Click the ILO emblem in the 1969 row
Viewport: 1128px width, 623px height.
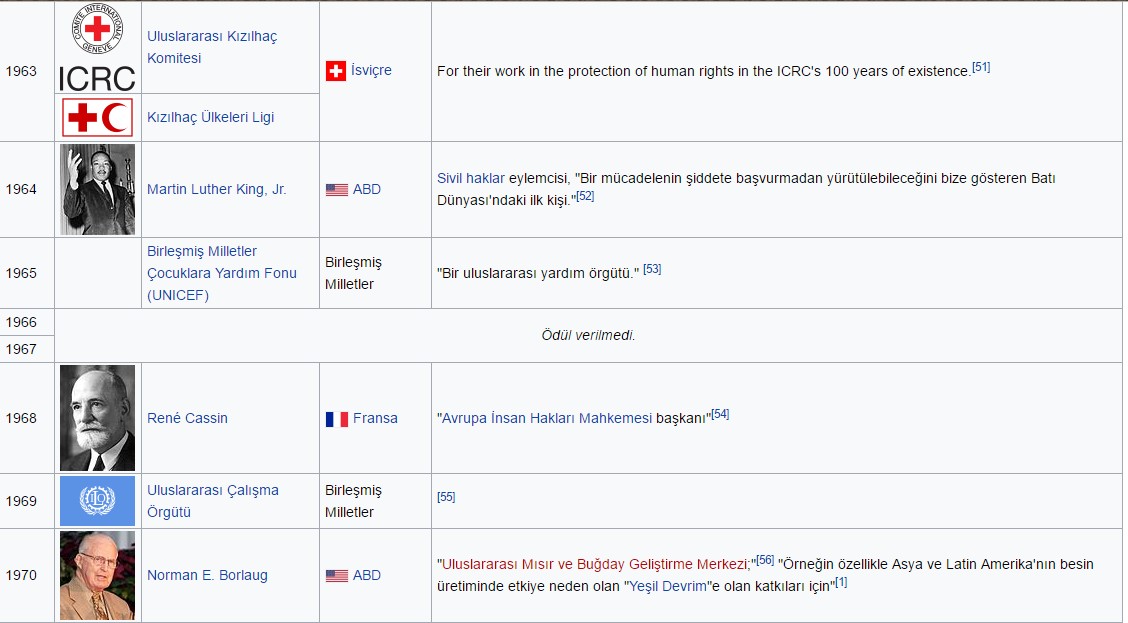(97, 501)
